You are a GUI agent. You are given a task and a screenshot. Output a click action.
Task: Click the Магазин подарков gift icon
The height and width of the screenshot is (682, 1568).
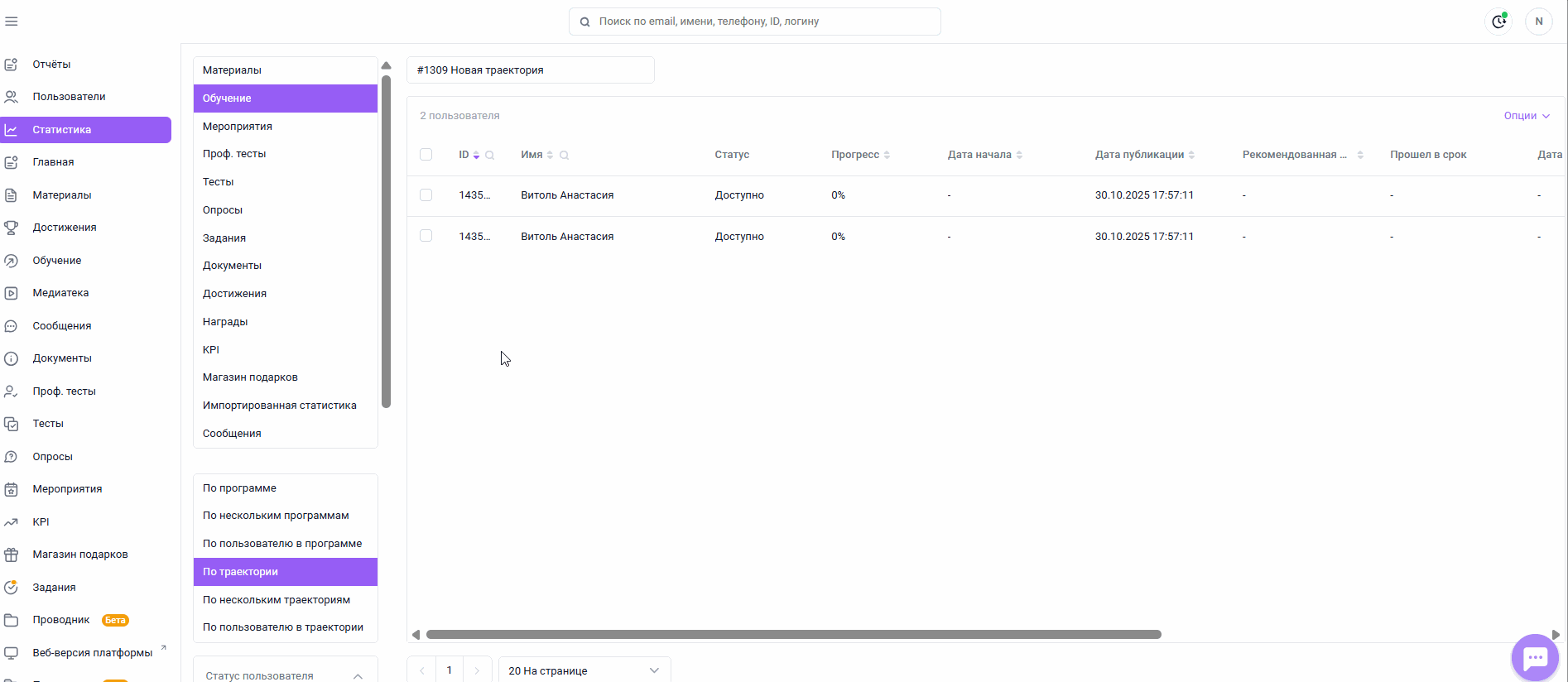[12, 555]
